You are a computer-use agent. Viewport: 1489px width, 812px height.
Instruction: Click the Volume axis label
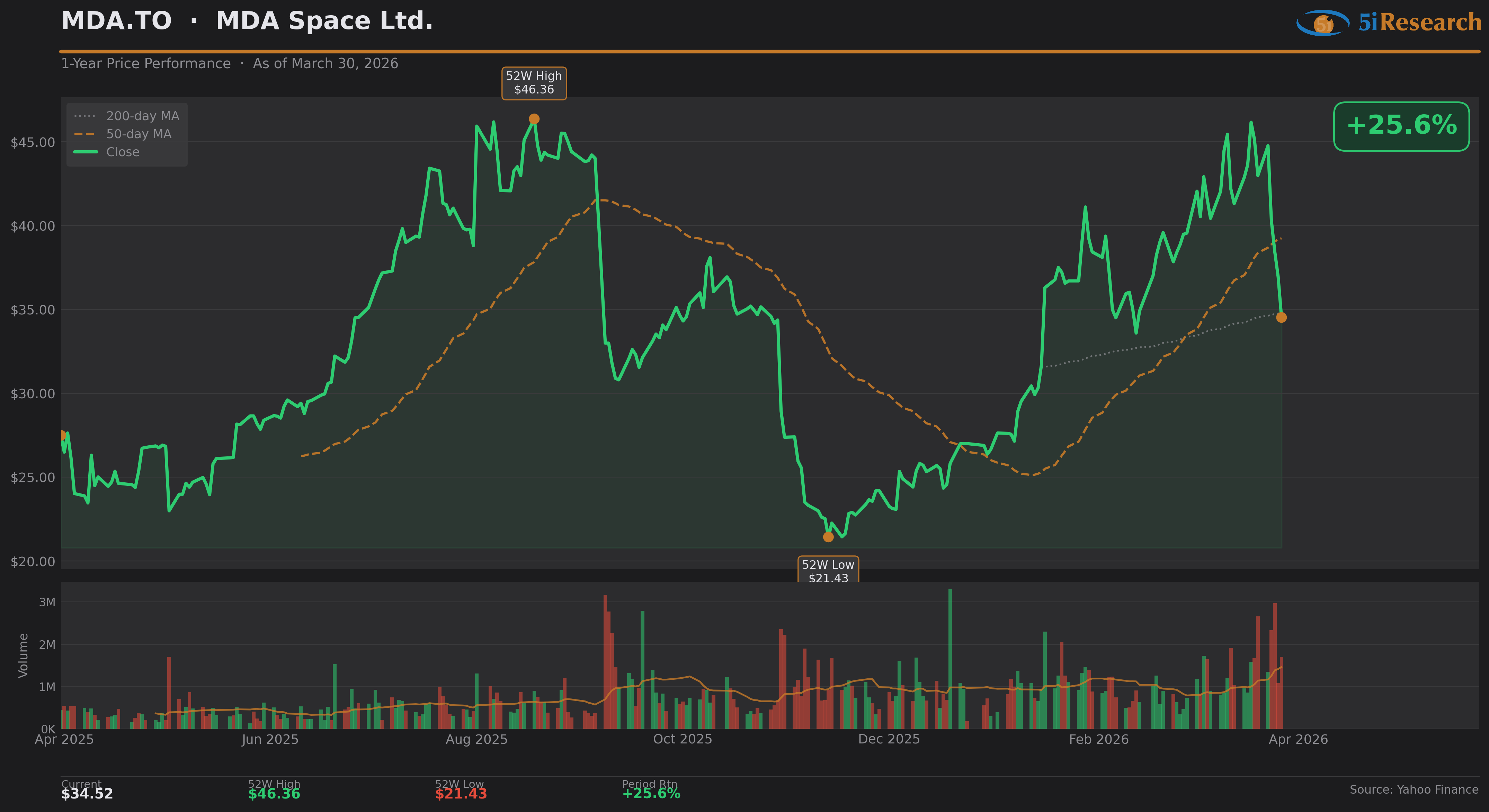23,655
